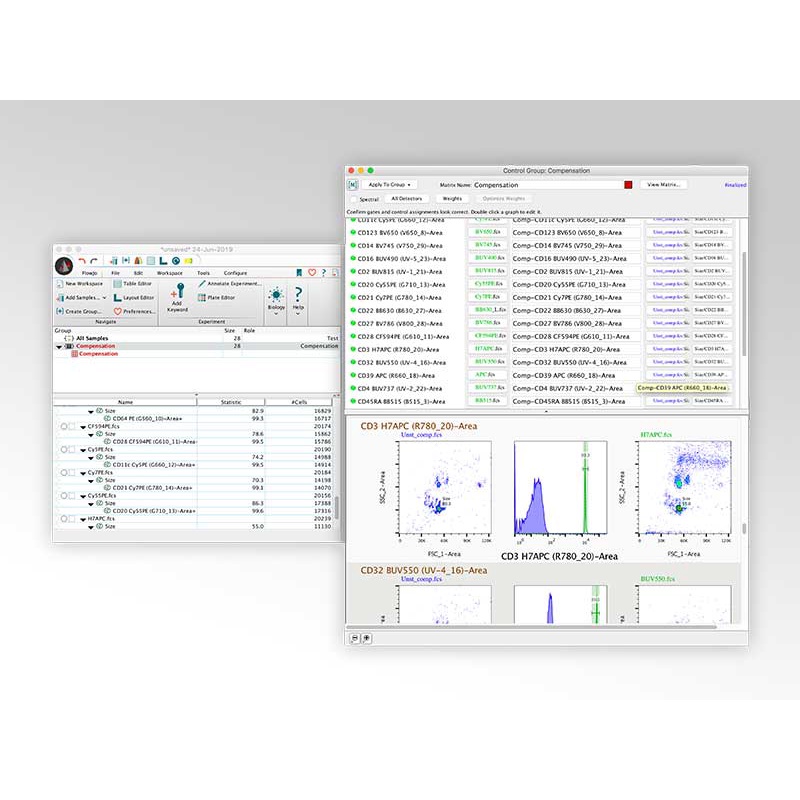Image resolution: width=800 pixels, height=800 pixels.
Task: Switch to the Workspace ribbon tab
Action: (169, 273)
